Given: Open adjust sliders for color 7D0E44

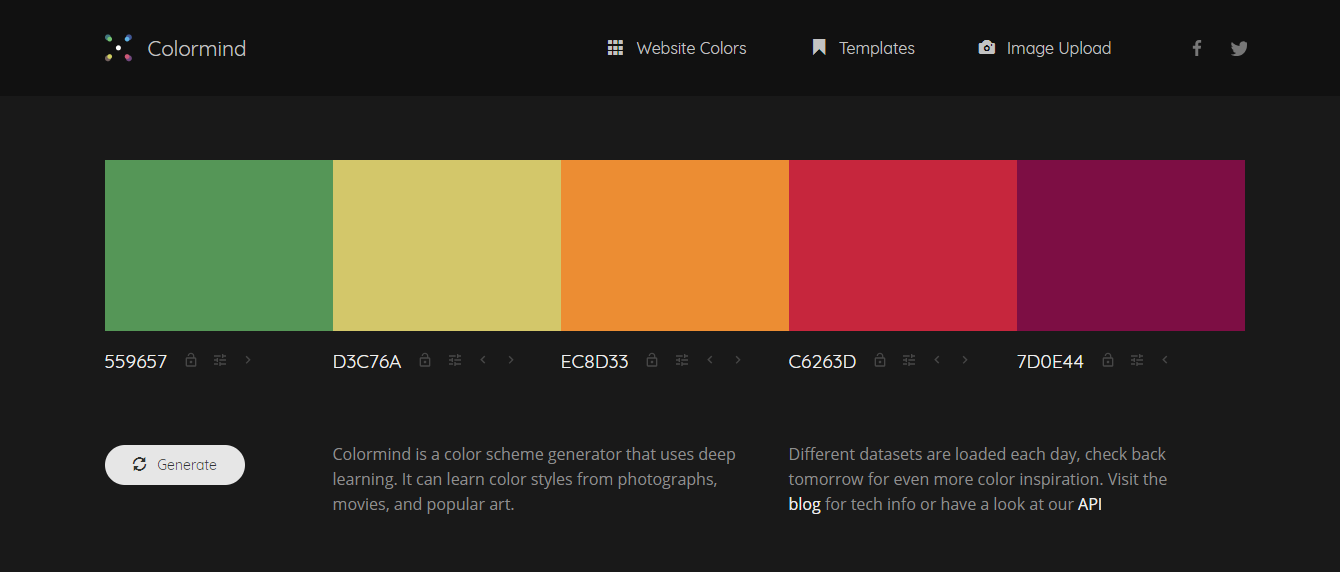Looking at the screenshot, I should pos(1137,360).
